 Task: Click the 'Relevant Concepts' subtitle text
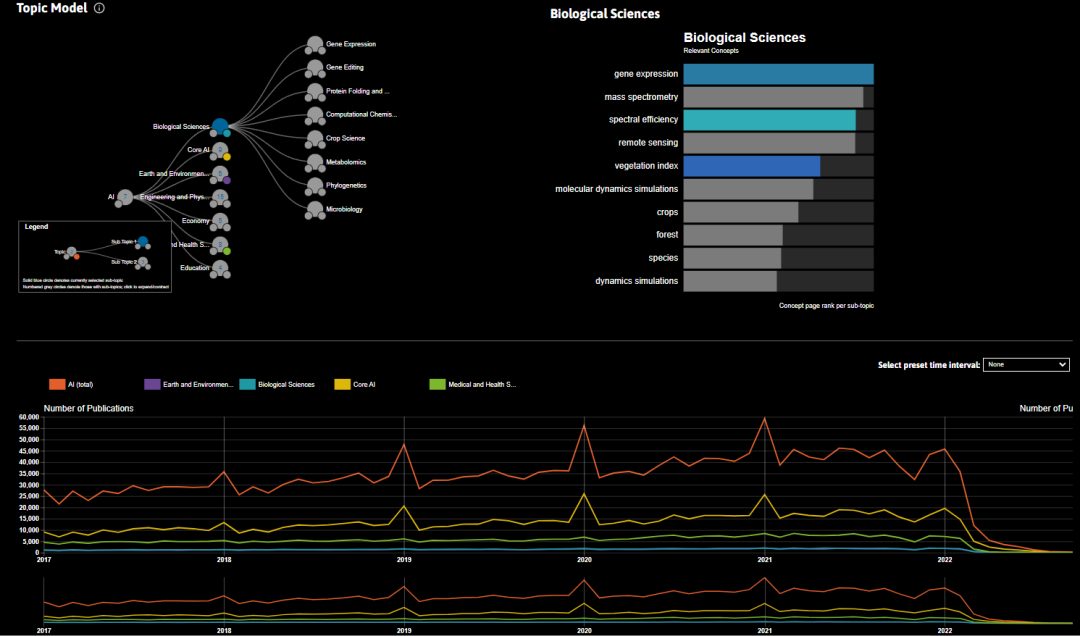point(711,50)
